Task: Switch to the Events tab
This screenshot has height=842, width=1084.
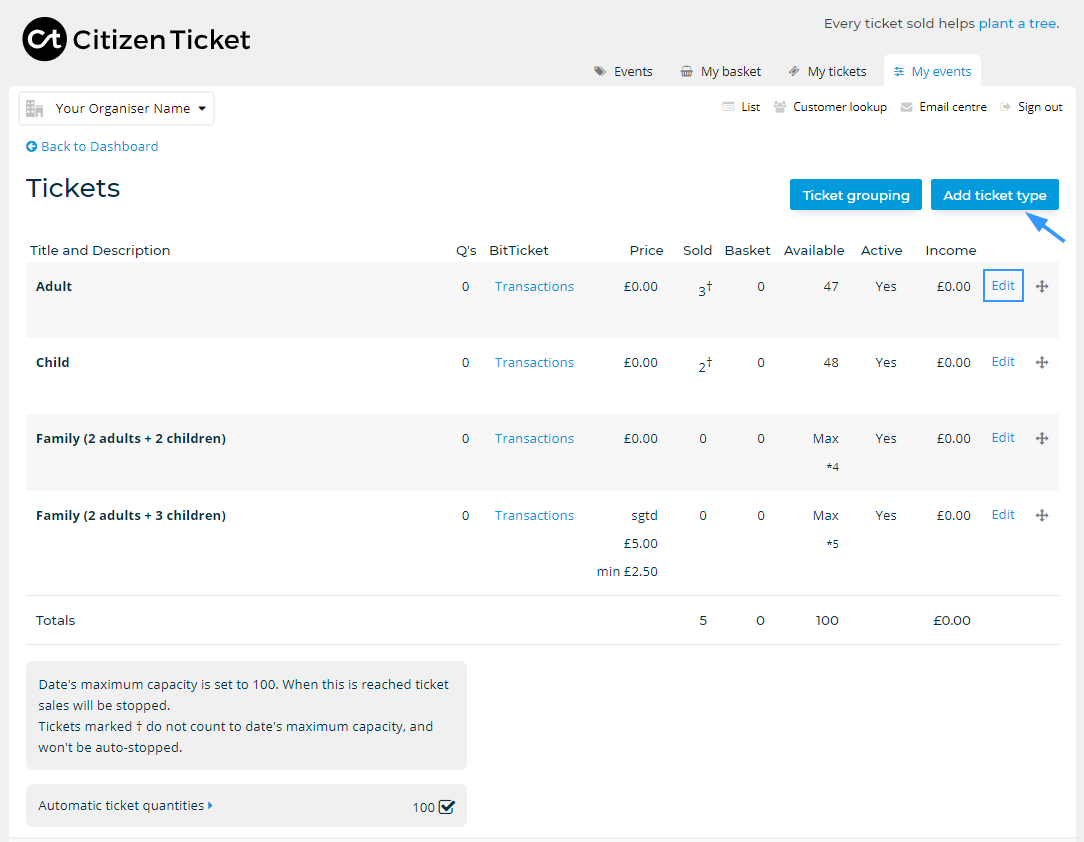Action: (633, 70)
